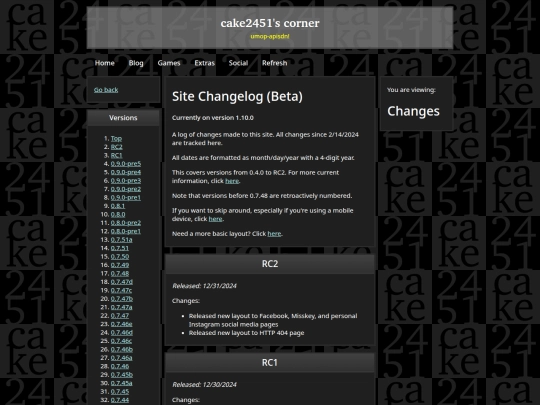
Task: Open version 0.9.0-pre3 link
Action: click(x=126, y=181)
